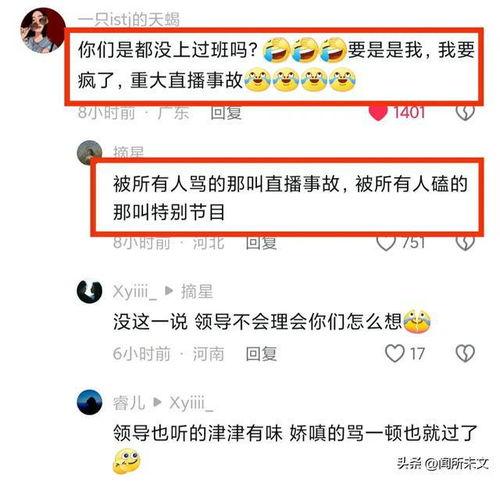Like the comment with 1401 likes
The width and height of the screenshot is (500, 481).
pyautogui.click(x=379, y=113)
